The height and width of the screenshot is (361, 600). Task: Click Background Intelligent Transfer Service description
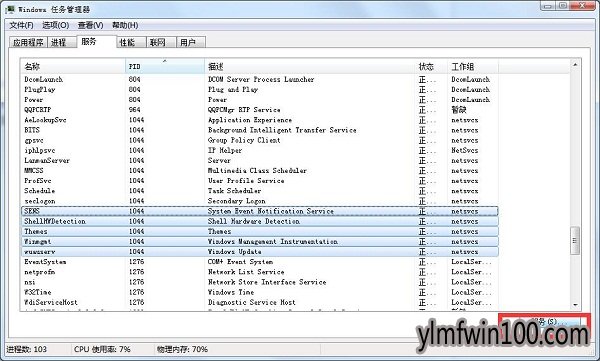pyautogui.click(x=282, y=130)
